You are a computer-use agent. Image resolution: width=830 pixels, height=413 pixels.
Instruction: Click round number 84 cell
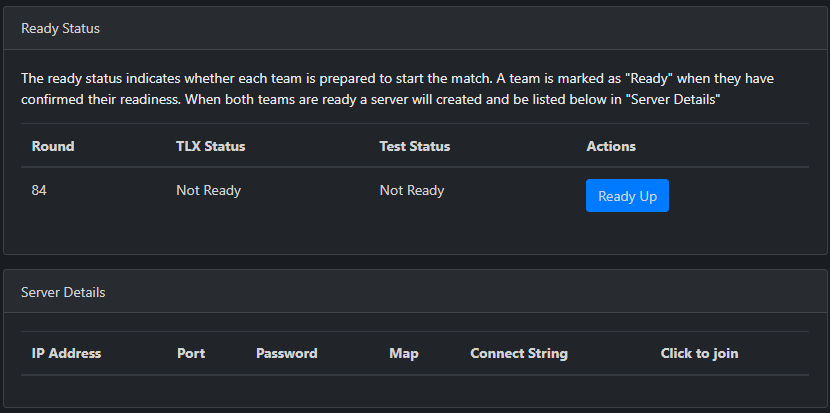coord(39,190)
